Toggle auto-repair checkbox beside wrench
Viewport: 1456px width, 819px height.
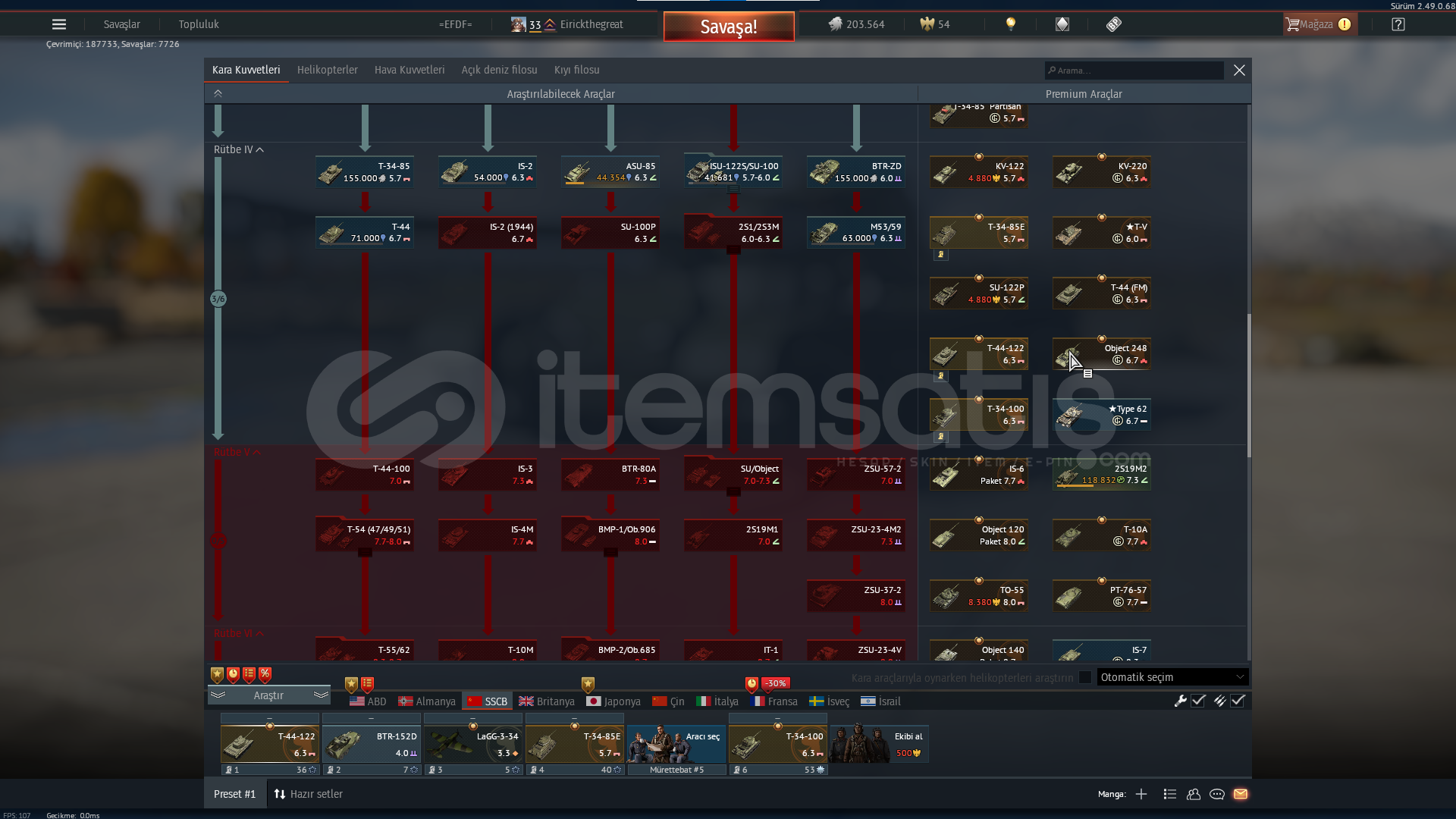tap(1198, 701)
